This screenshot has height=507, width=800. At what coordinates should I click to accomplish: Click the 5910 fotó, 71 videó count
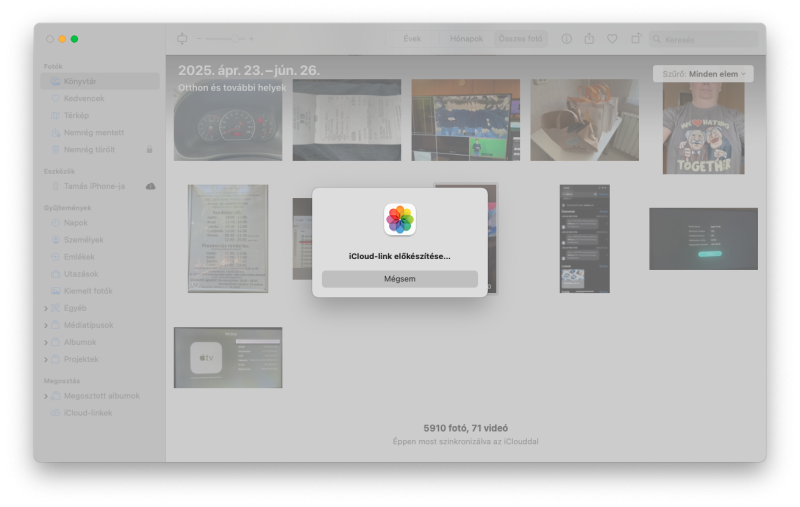pyautogui.click(x=466, y=428)
